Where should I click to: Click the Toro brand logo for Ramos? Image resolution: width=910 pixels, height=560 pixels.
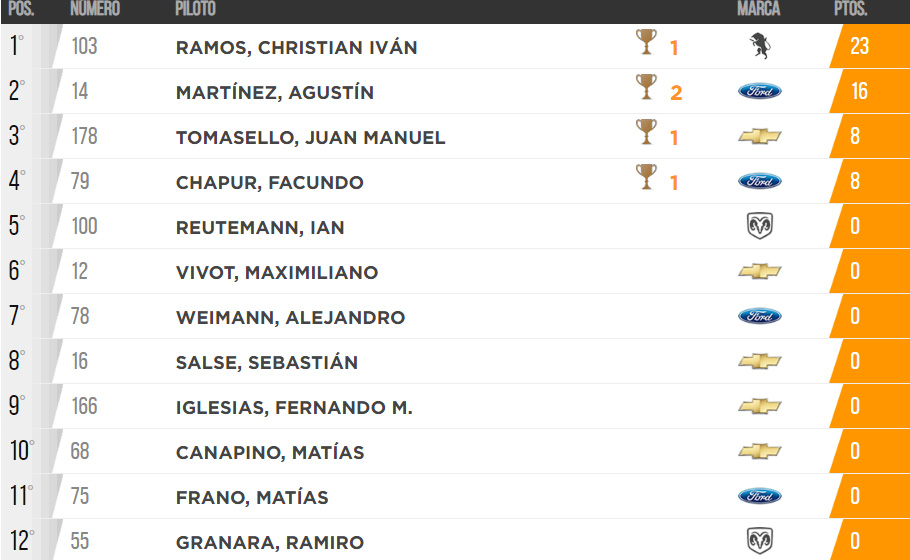point(760,46)
